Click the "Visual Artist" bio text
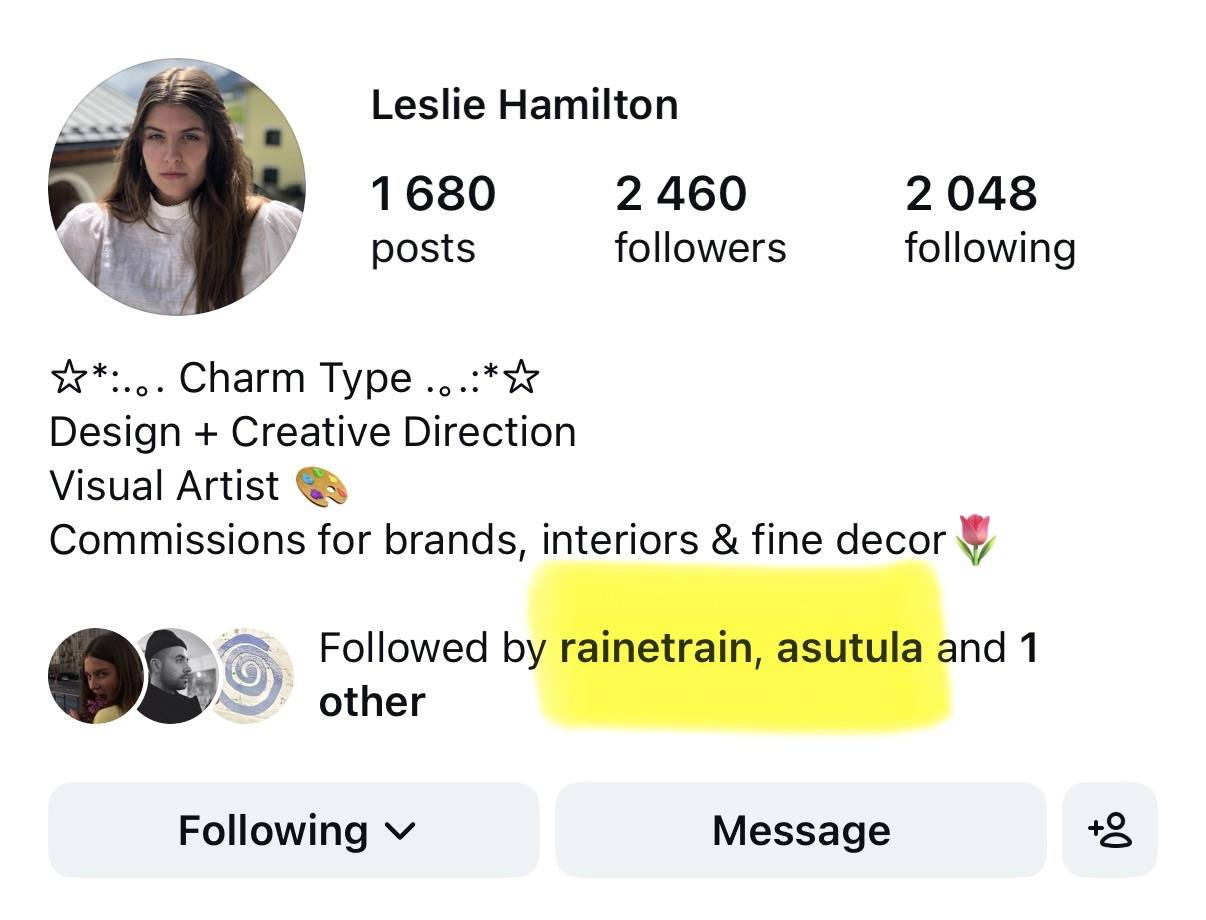The width and height of the screenshot is (1206, 920). 164,486
